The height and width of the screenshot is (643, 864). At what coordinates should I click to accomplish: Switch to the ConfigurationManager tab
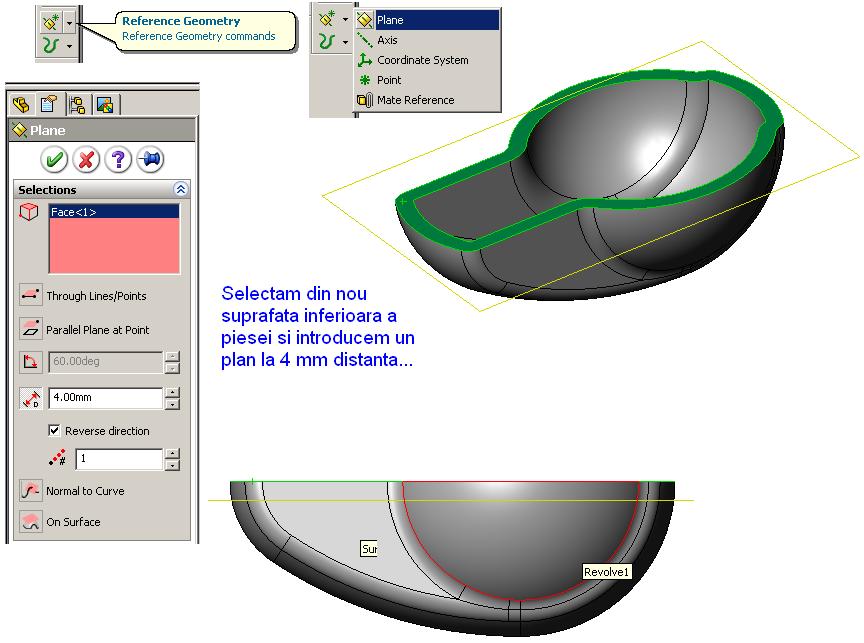pyautogui.click(x=77, y=105)
